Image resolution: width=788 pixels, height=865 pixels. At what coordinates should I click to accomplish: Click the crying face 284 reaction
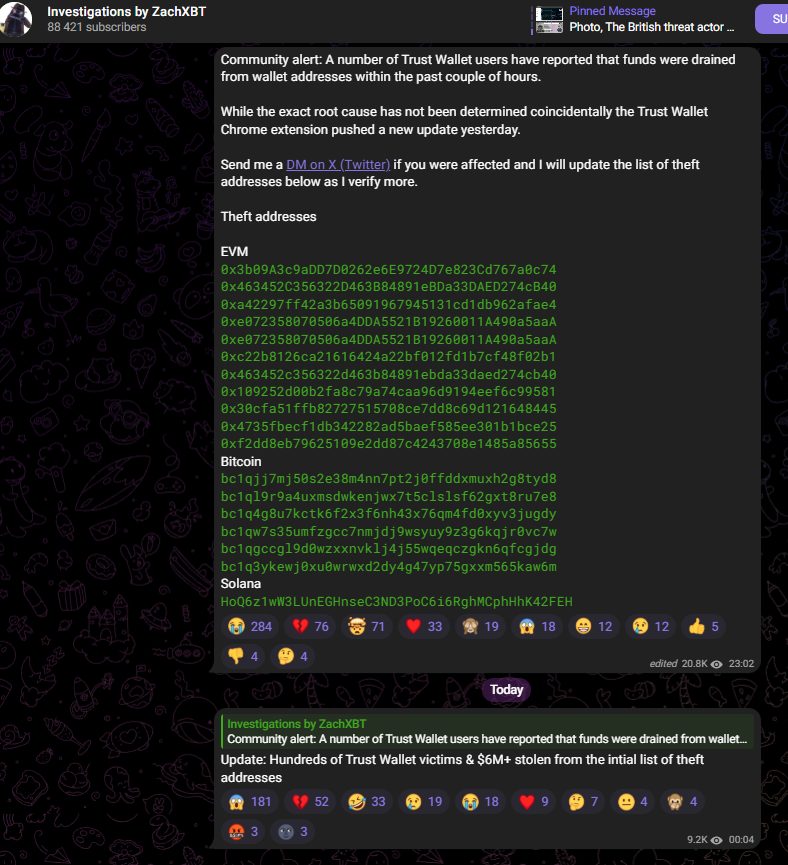[250, 626]
